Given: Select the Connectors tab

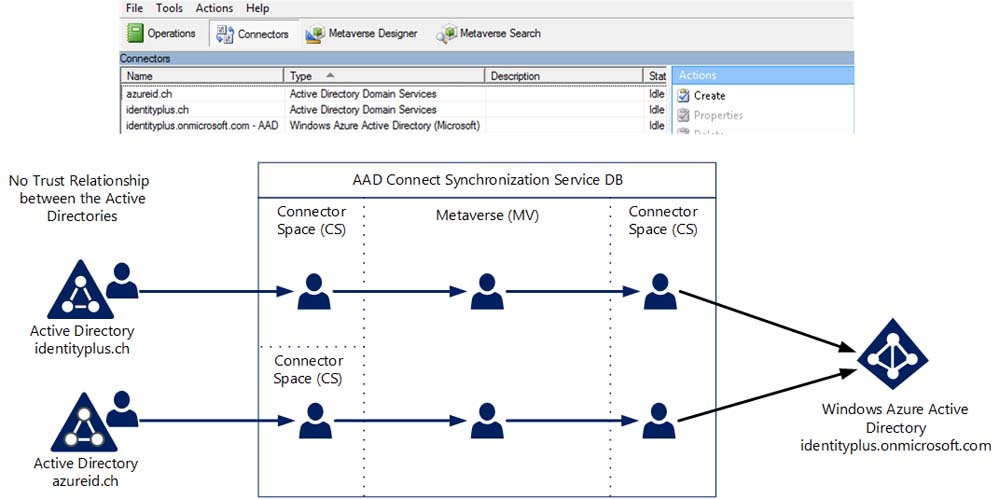Looking at the screenshot, I should pos(253,34).
